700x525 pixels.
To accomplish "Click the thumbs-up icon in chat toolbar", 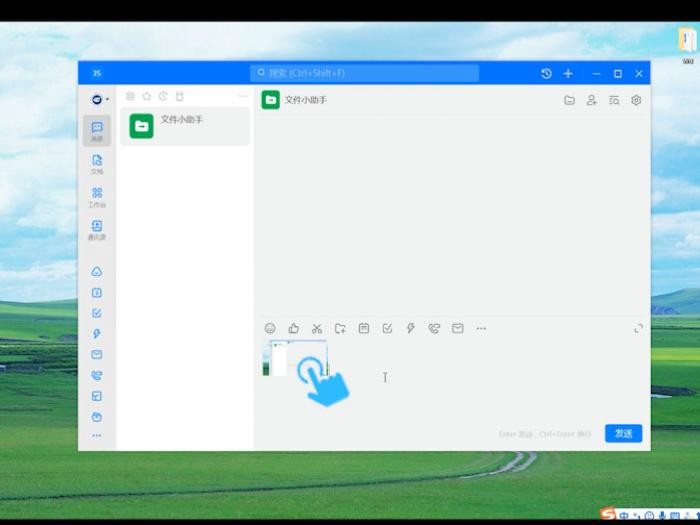I will coord(293,329).
